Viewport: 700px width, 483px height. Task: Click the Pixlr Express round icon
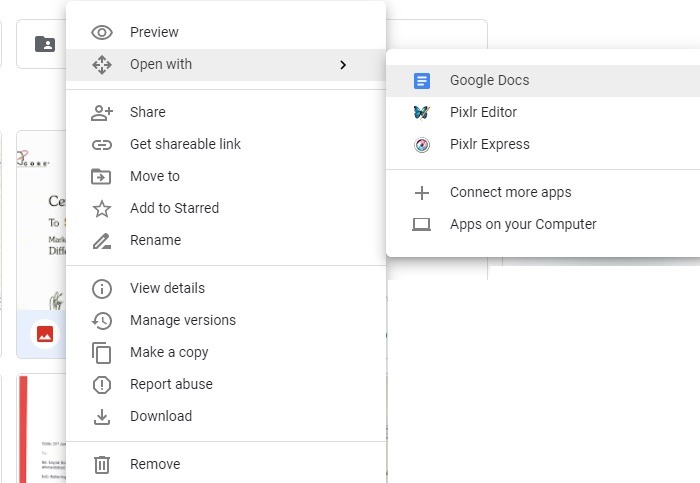click(x=422, y=145)
